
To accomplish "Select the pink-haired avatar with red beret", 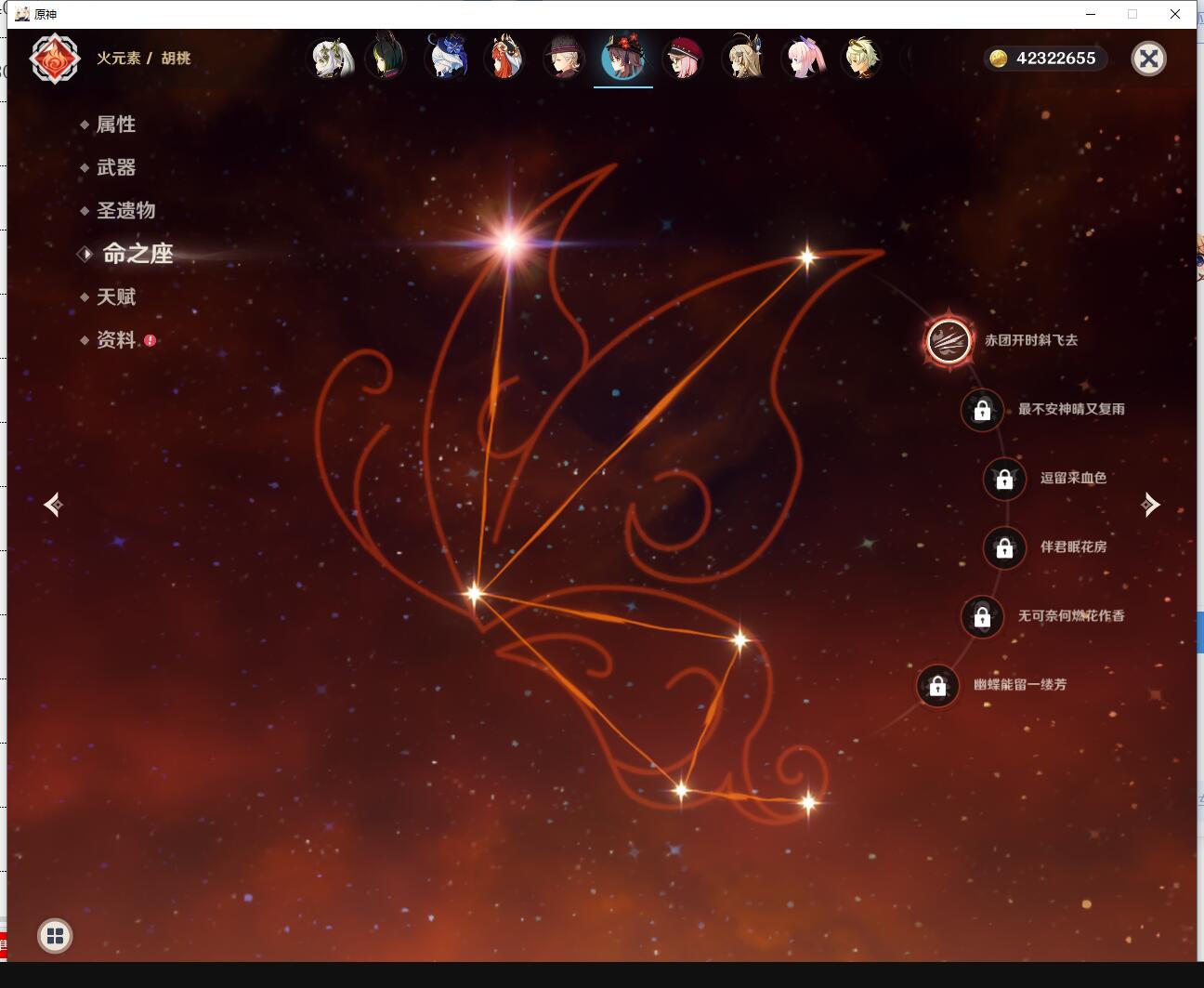I will click(x=683, y=59).
